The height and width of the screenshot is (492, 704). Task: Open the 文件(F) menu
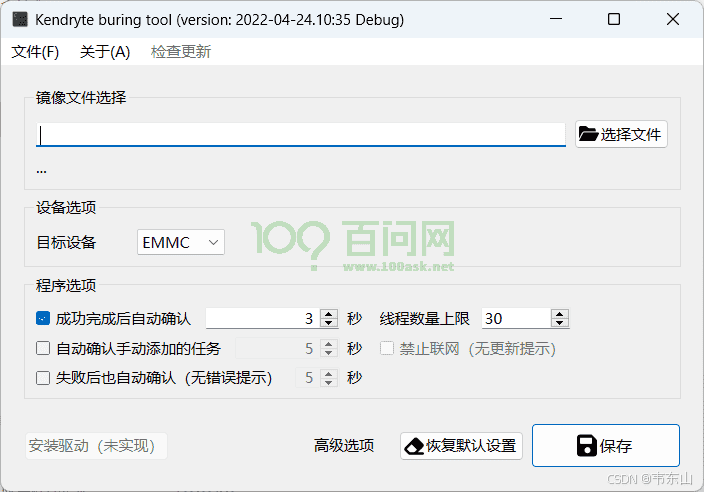point(35,52)
